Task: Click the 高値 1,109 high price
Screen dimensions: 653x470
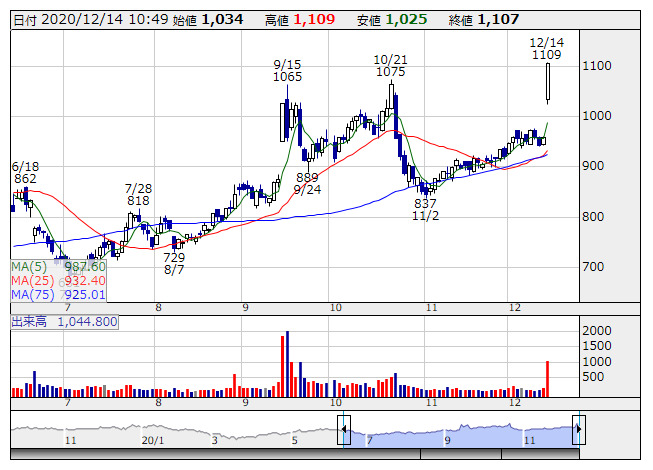Action: tap(300, 20)
